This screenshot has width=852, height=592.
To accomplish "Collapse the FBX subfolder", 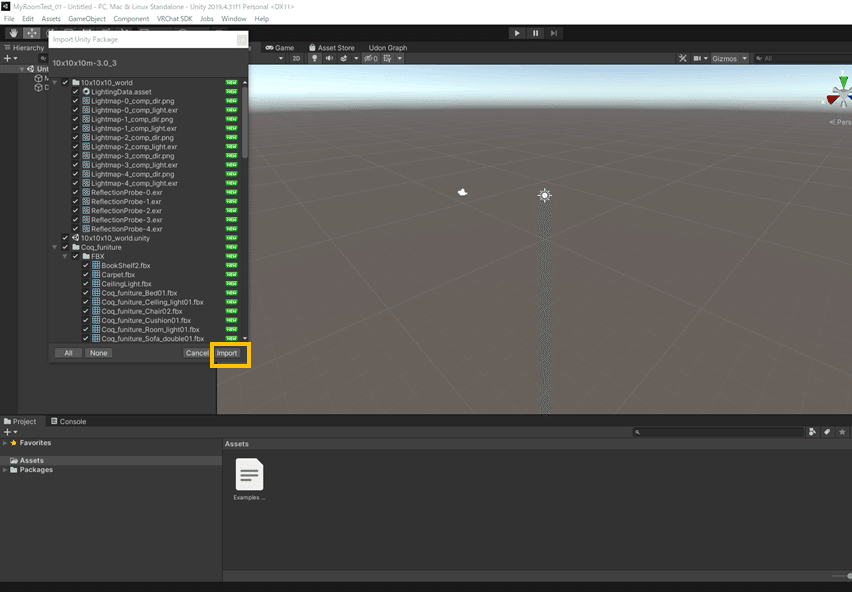I will [65, 256].
